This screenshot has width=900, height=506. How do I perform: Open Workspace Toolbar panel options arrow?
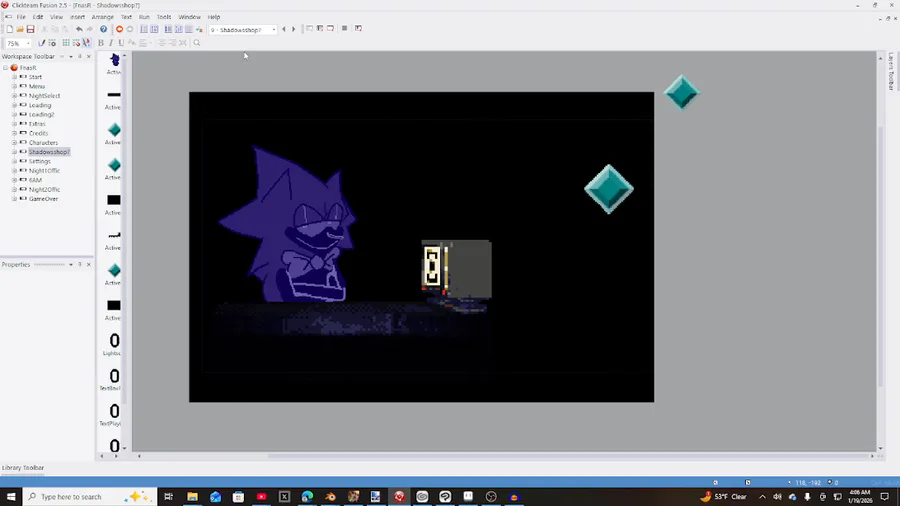(71, 57)
